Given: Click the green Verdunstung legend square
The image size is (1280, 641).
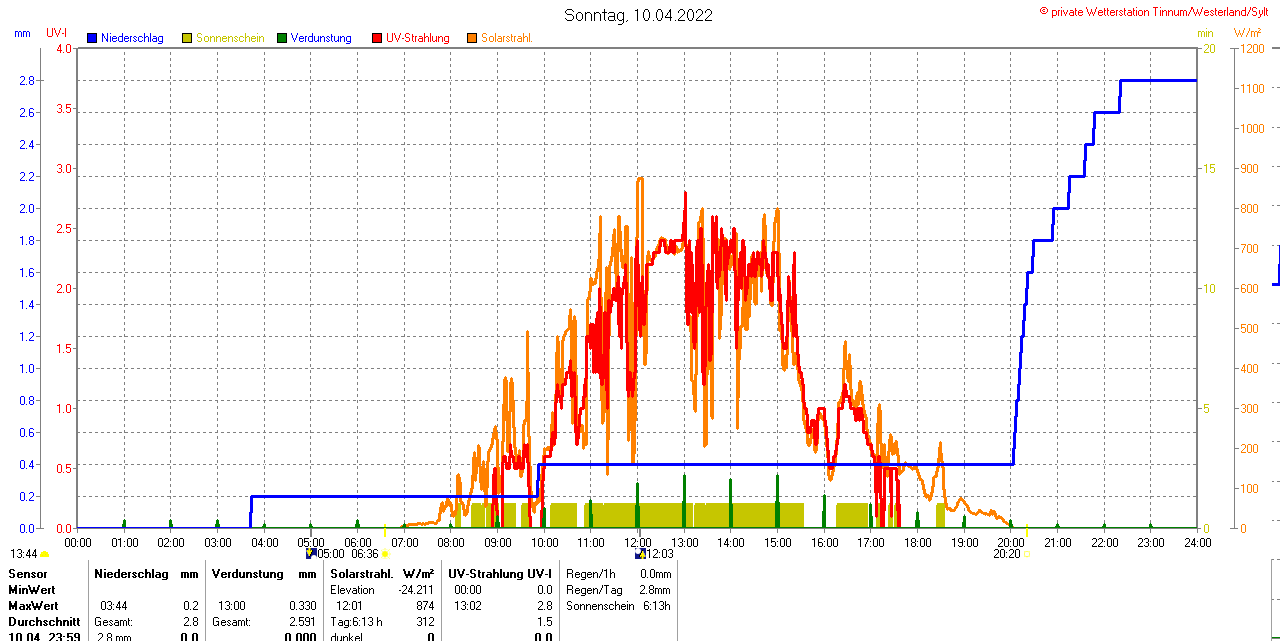Looking at the screenshot, I should pyautogui.click(x=282, y=38).
